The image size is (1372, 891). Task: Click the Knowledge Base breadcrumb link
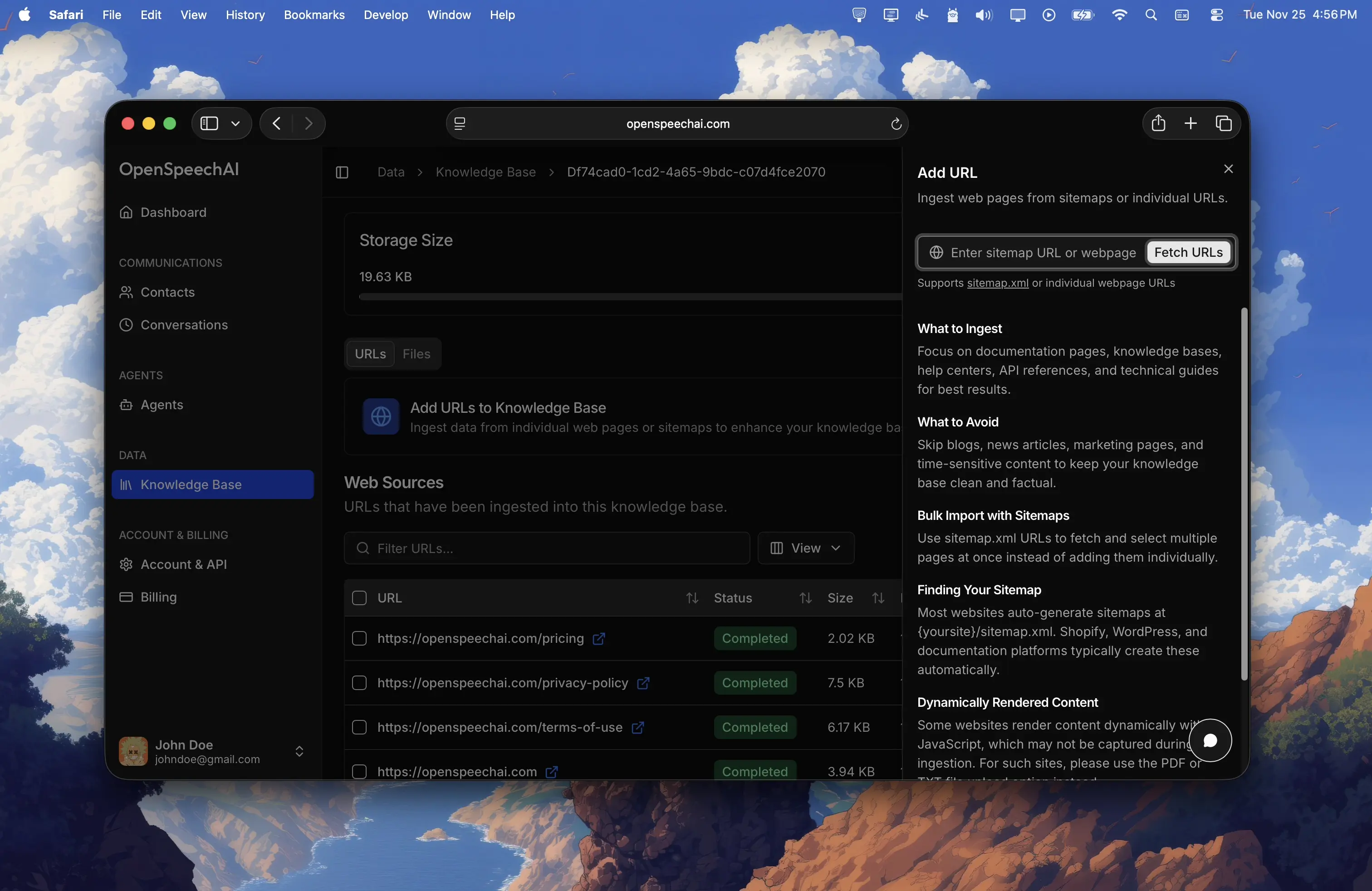pos(485,172)
